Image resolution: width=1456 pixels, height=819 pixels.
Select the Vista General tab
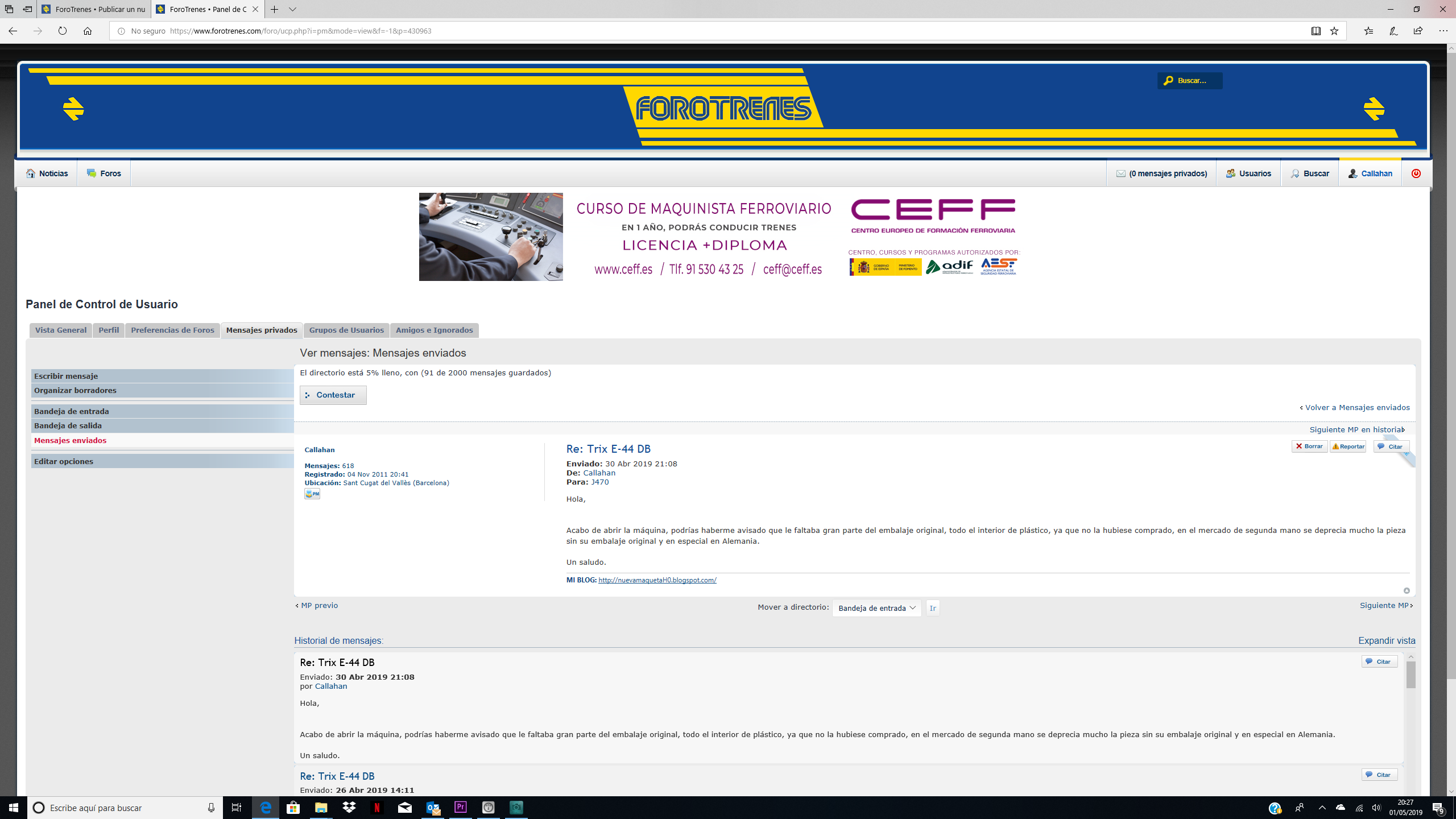click(61, 330)
